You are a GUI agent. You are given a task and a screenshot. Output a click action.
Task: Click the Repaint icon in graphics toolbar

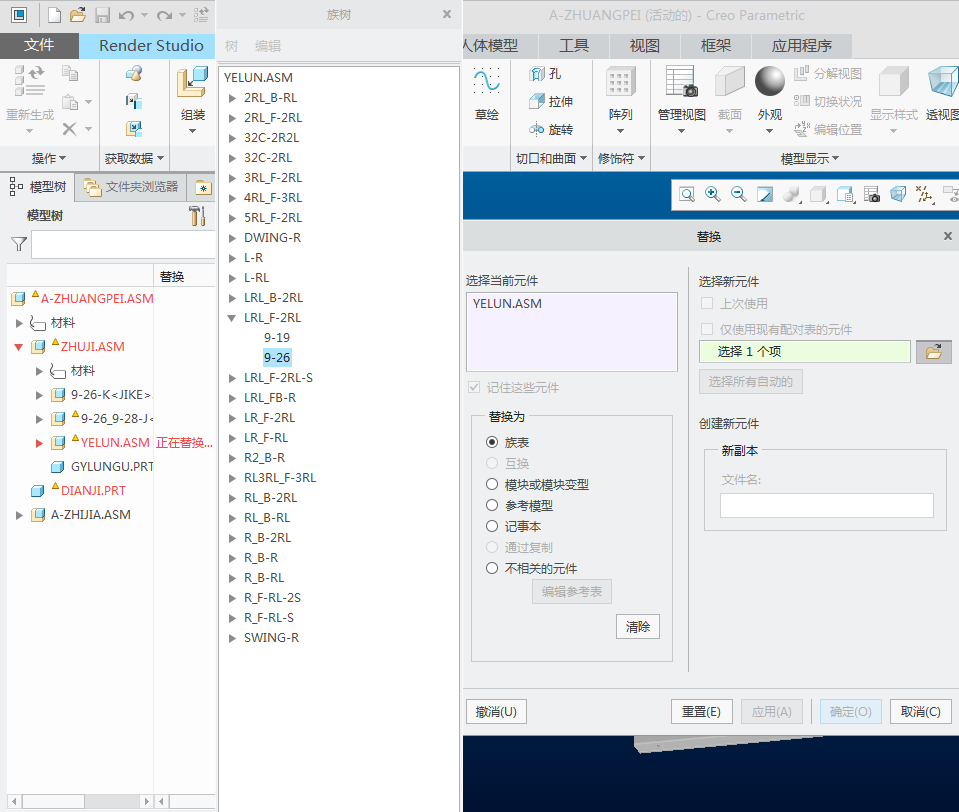765,195
